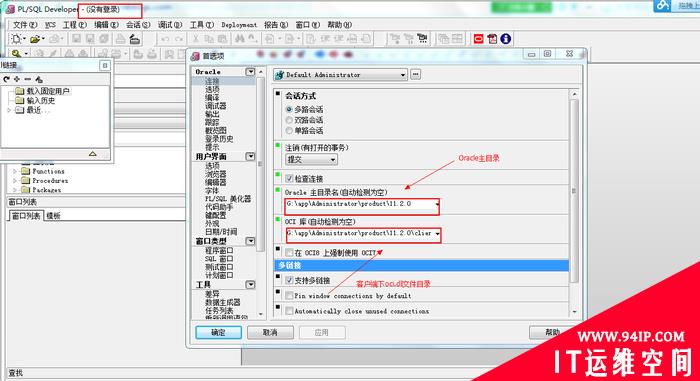The image size is (700, 381).
Task: Switch to the 模板 tab
Action: coord(54,216)
